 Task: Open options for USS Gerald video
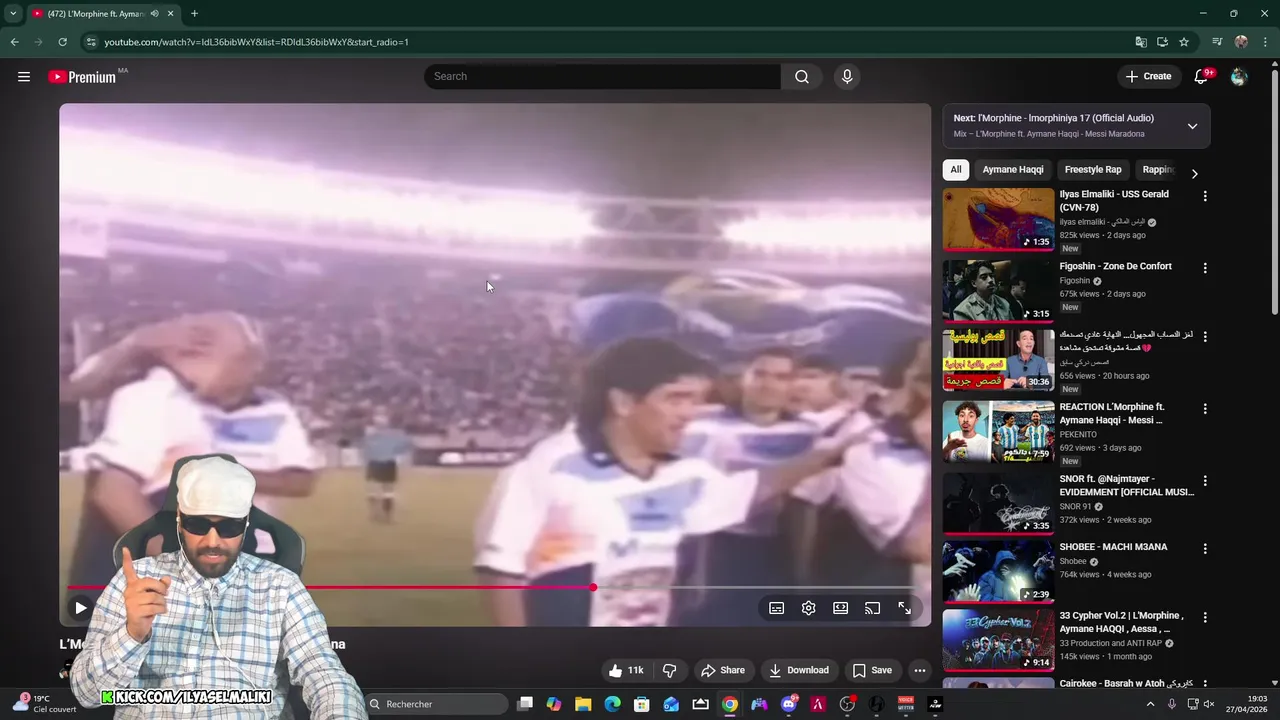[1205, 196]
